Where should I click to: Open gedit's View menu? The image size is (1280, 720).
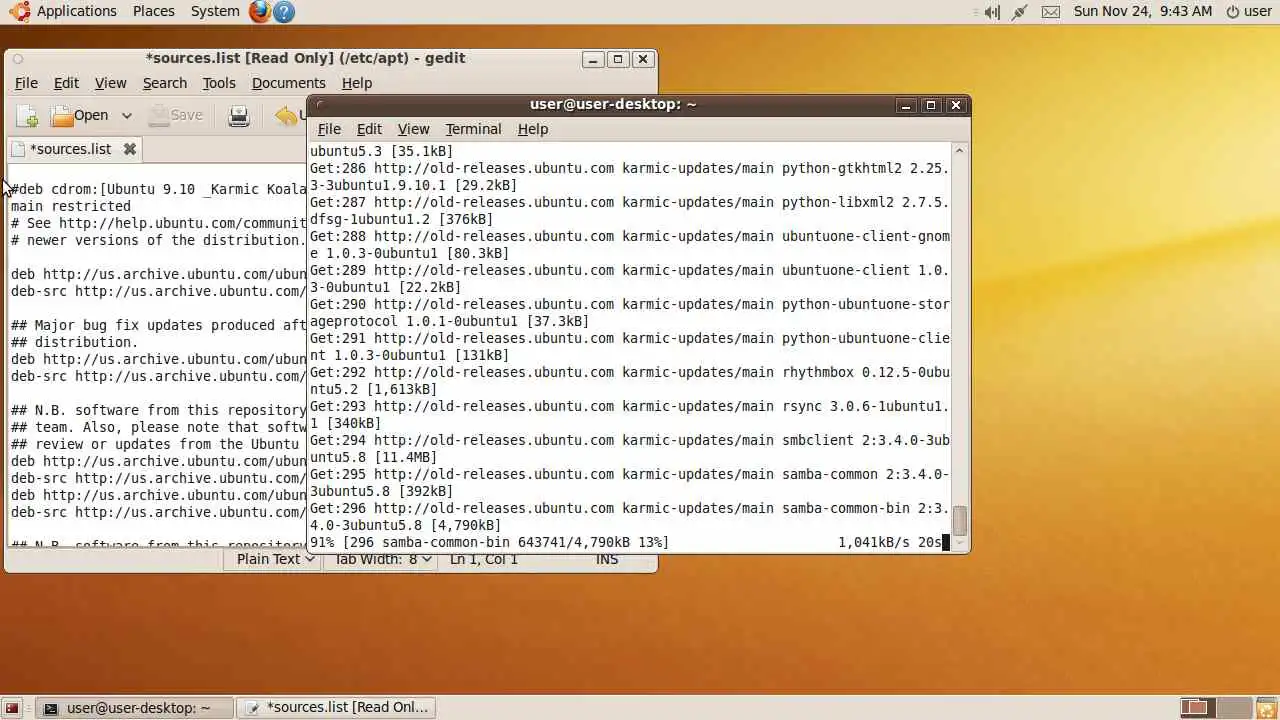pyautogui.click(x=110, y=83)
